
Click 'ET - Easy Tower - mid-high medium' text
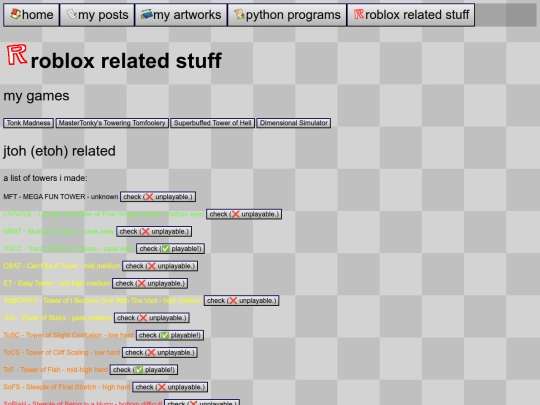coord(57,283)
